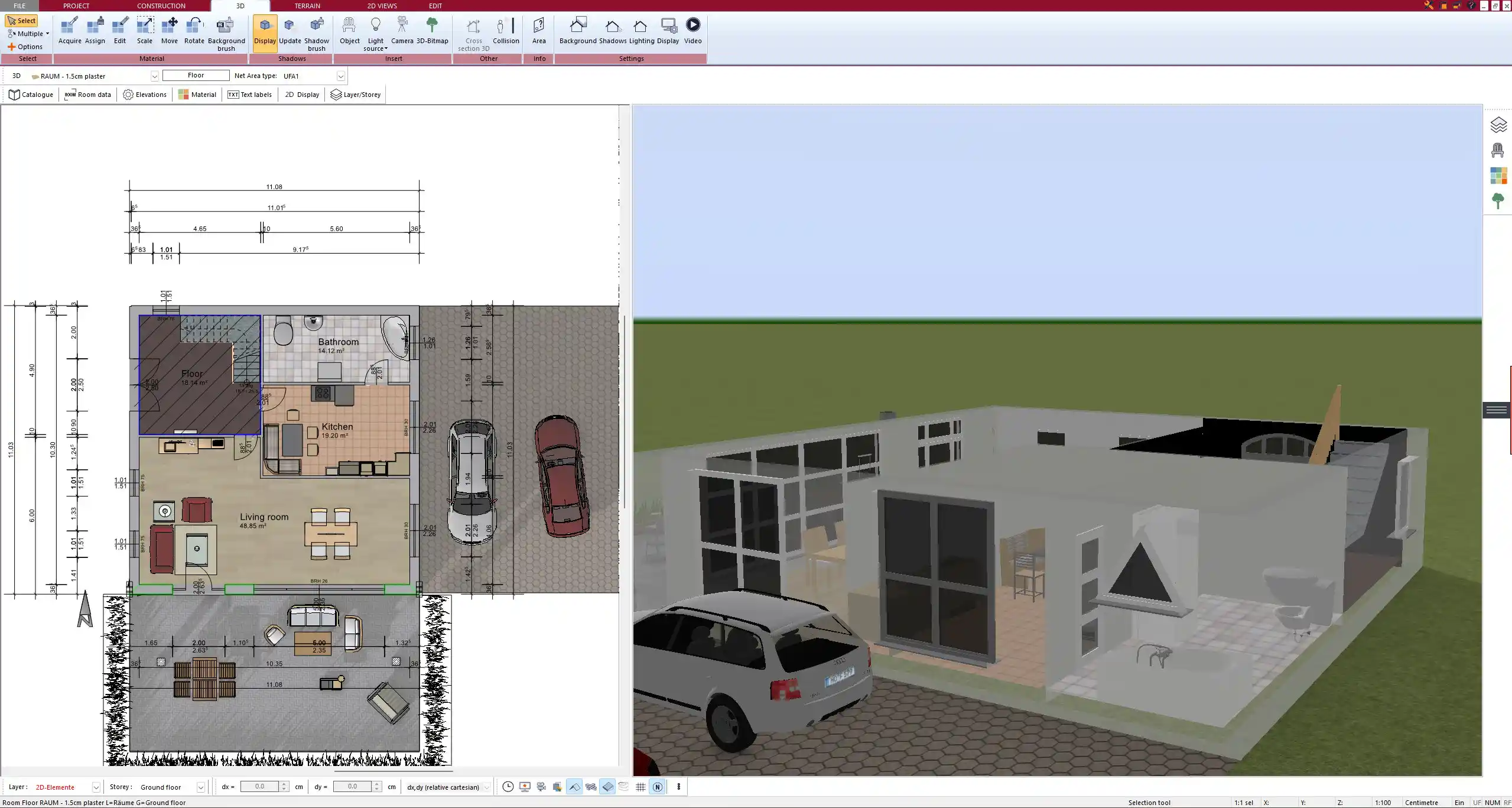Screen dimensions: 1512x808
Task: Switch to the CONSTRUCTION tab
Action: [161, 5]
